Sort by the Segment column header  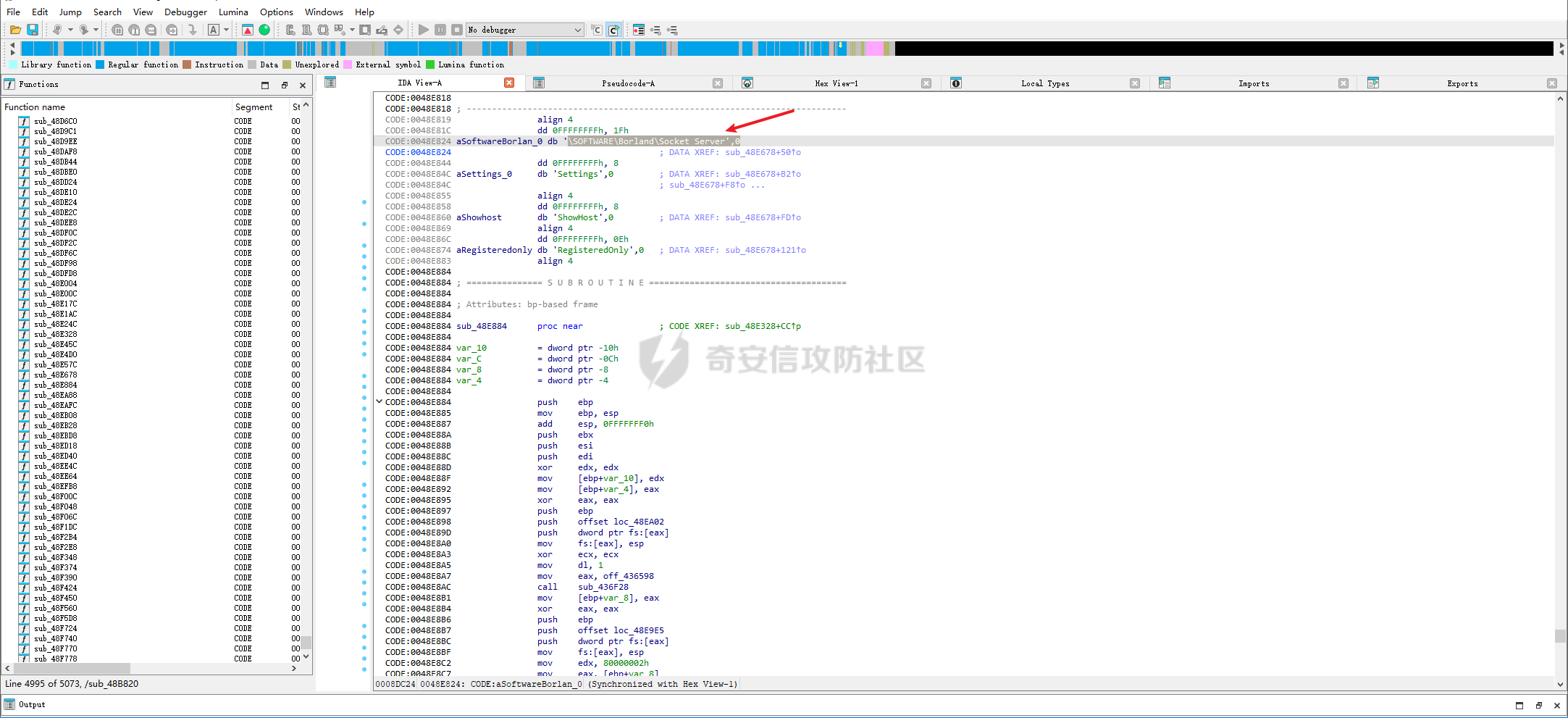260,107
